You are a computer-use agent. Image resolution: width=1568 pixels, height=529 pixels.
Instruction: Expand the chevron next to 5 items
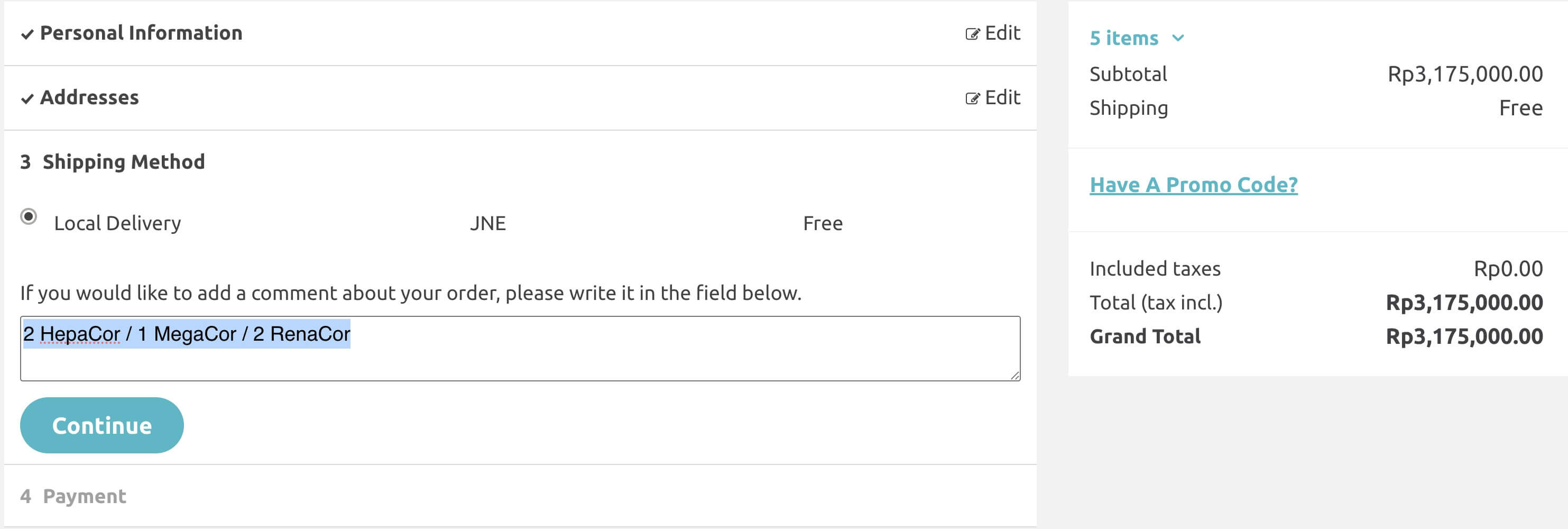(x=1178, y=38)
